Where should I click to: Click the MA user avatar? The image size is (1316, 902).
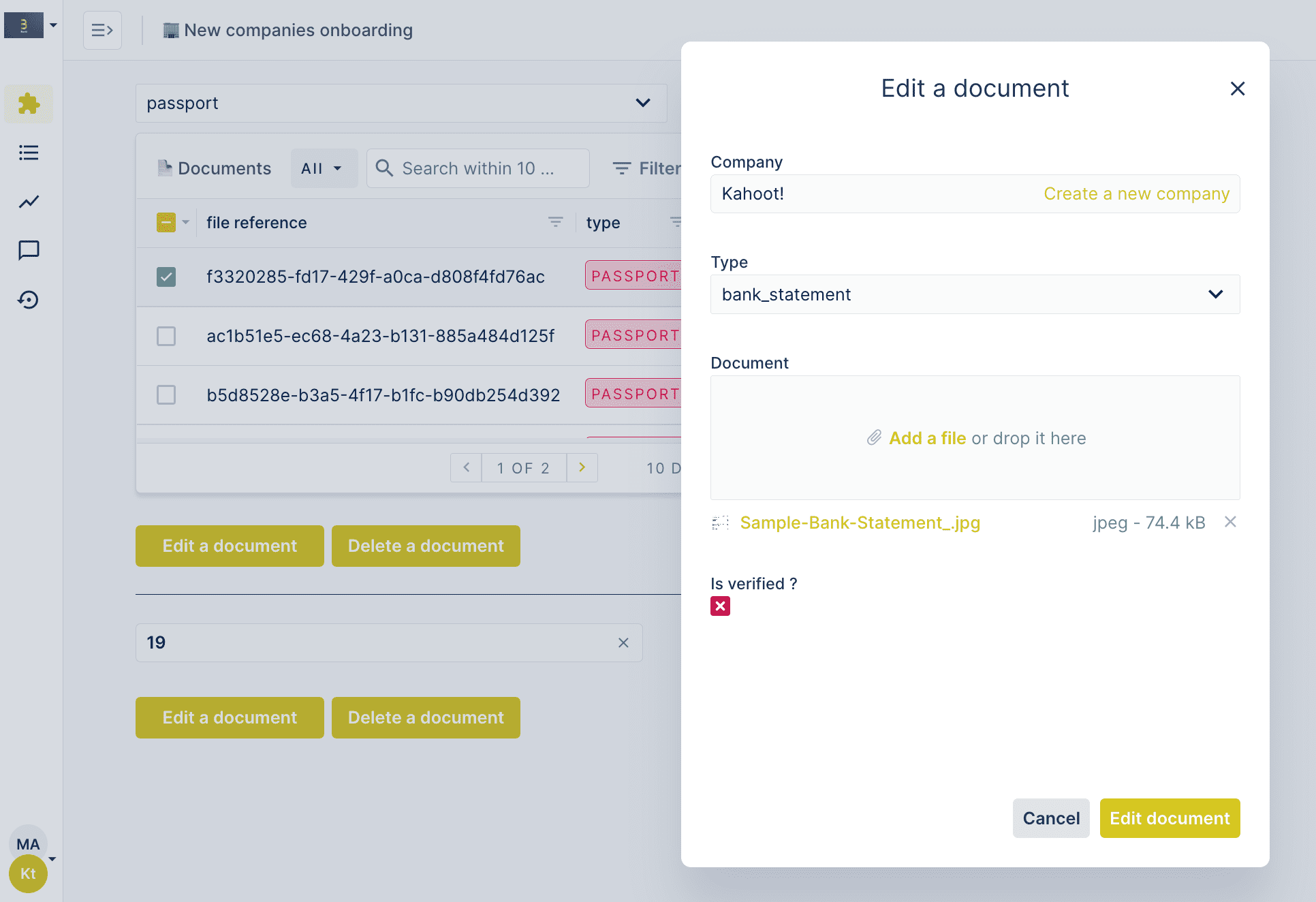click(x=28, y=844)
